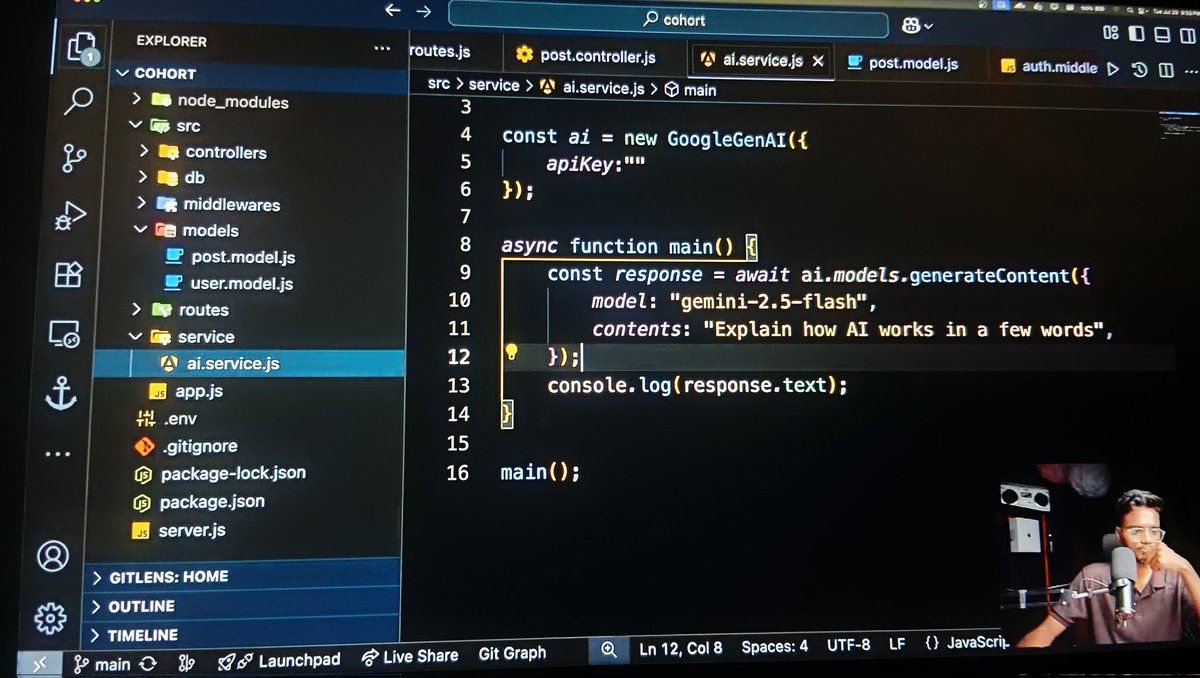The height and width of the screenshot is (678, 1200).
Task: Close the ai.service.js tab
Action: pyautogui.click(x=818, y=61)
